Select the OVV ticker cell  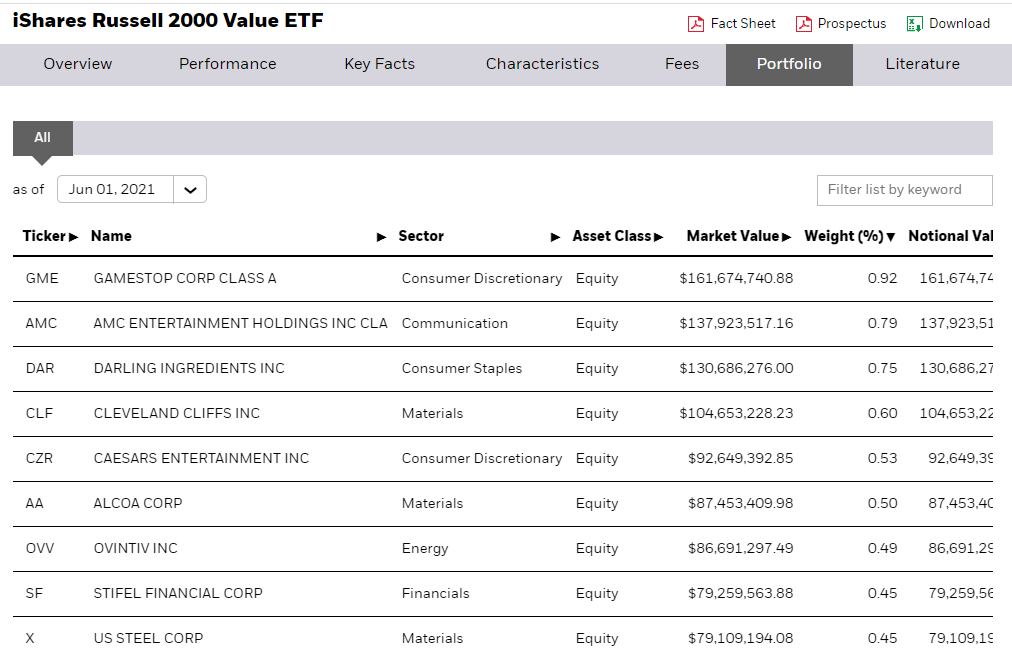click(40, 549)
